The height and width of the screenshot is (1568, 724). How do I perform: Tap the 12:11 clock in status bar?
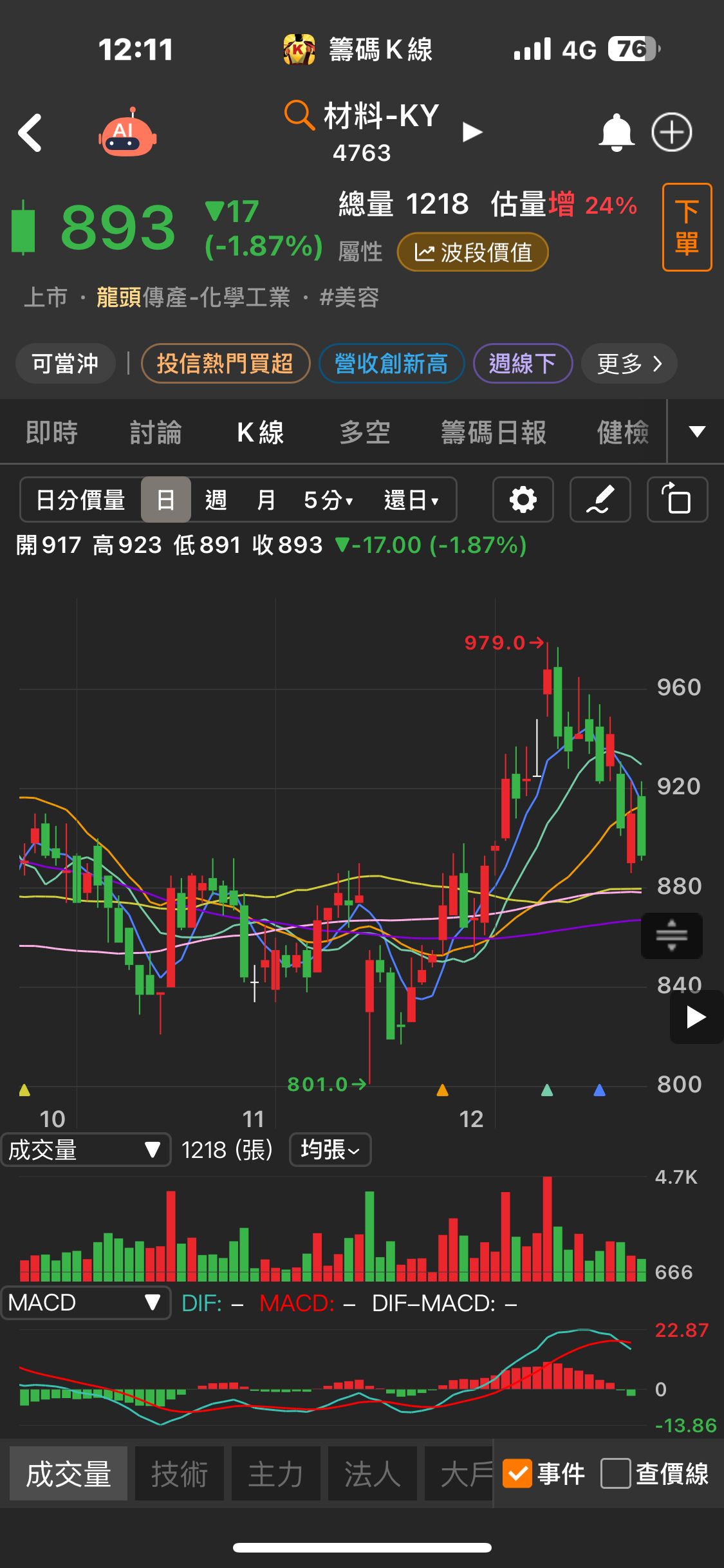click(x=136, y=50)
